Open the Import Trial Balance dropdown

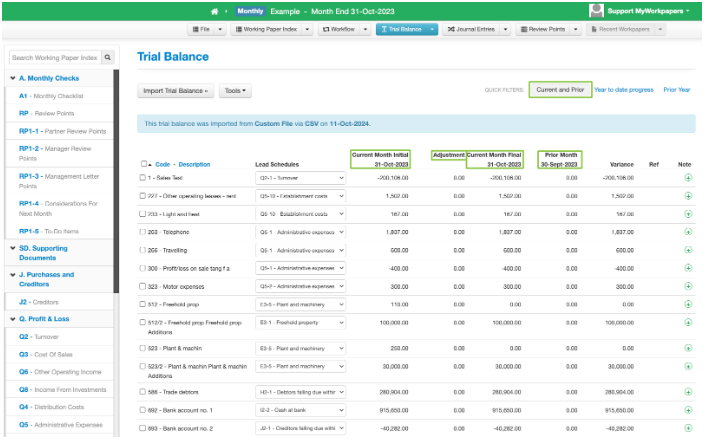coord(176,90)
